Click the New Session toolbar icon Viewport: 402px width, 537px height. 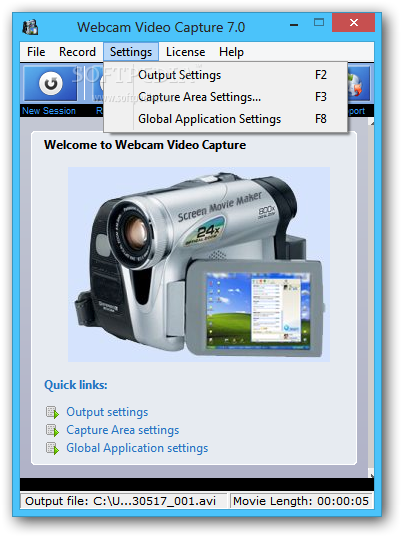[51, 84]
